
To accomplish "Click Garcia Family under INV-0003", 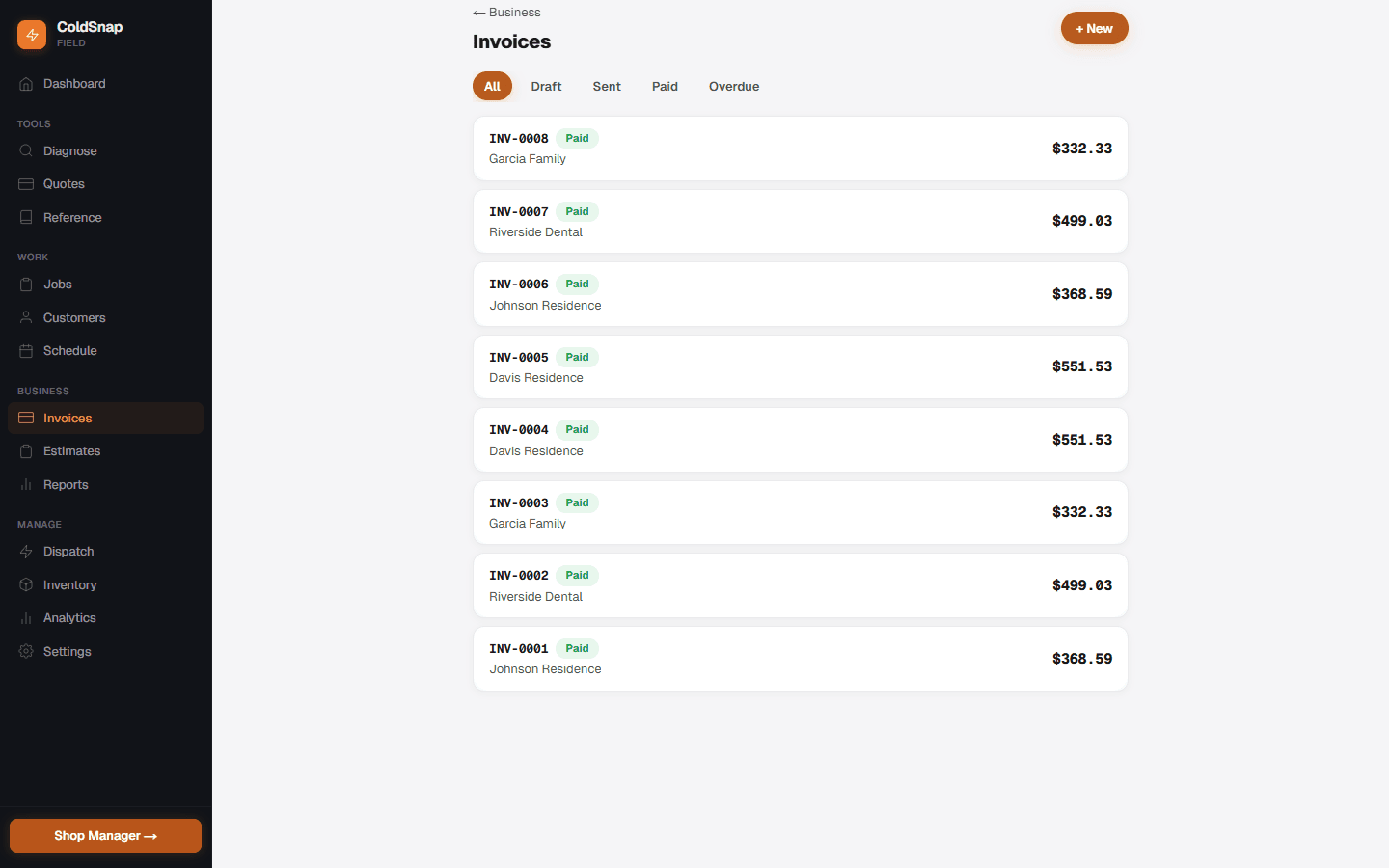I will coord(528,524).
